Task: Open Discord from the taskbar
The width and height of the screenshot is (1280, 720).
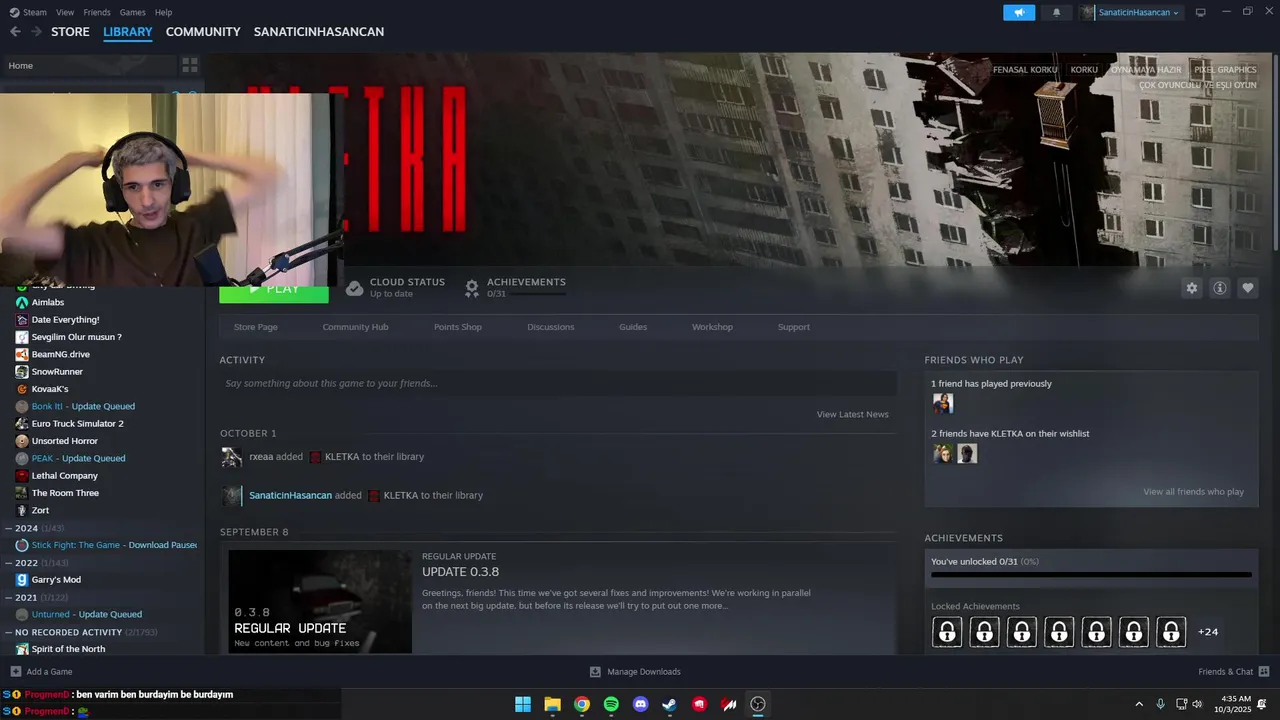Action: click(641, 704)
